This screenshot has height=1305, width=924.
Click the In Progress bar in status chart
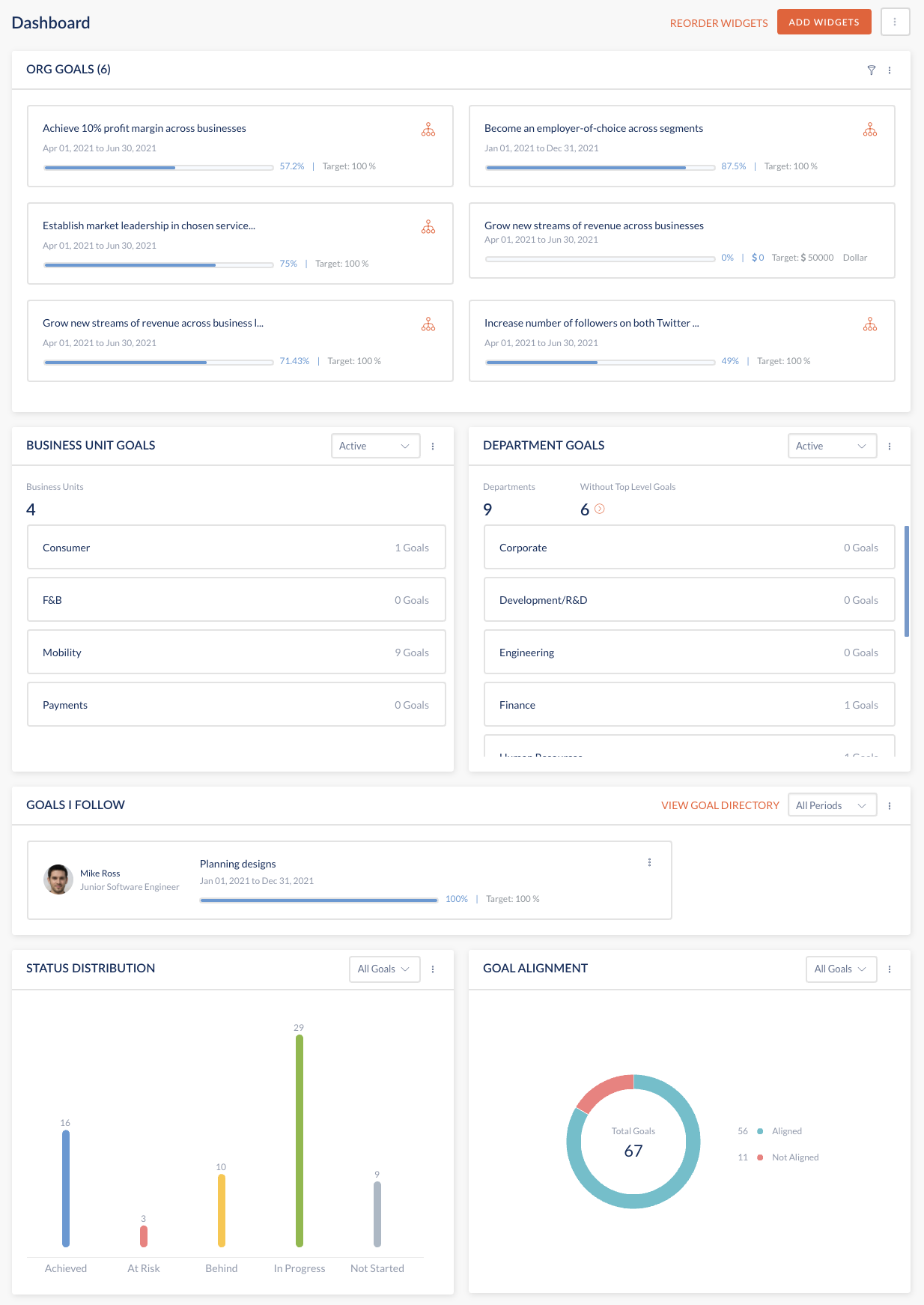[x=300, y=1142]
